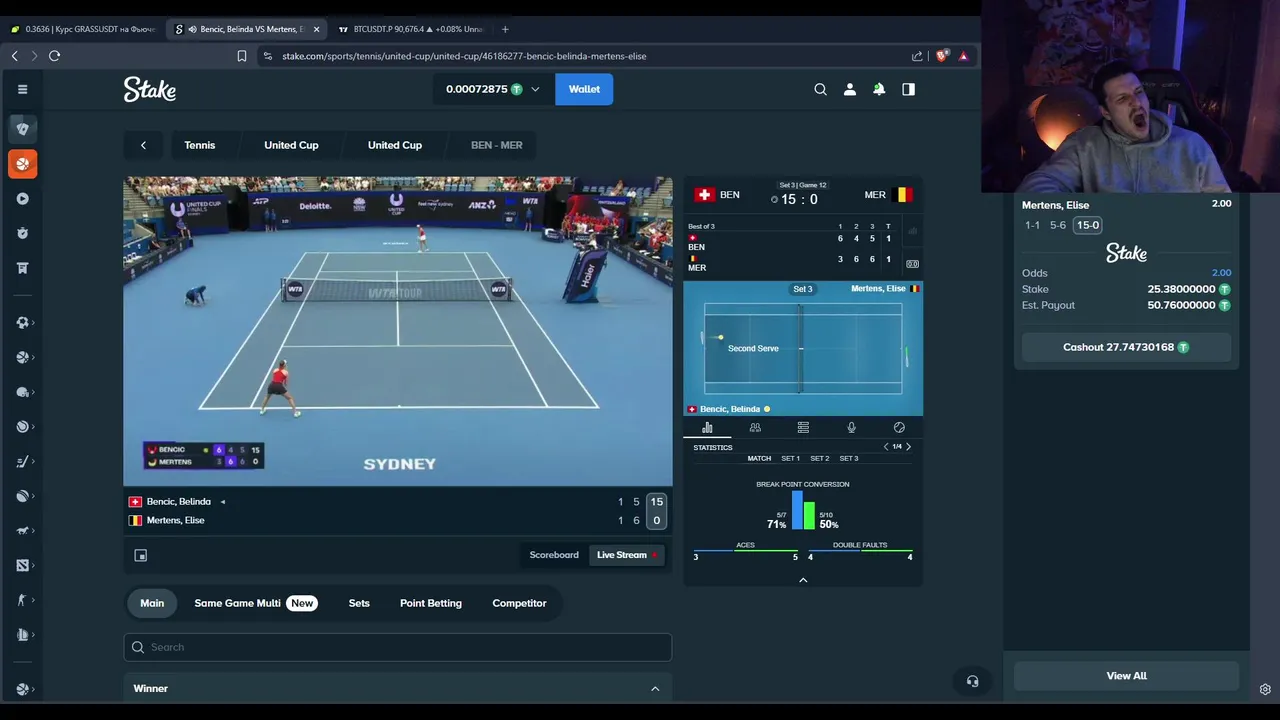
Task: Click the share icon in address bar
Action: [917, 56]
